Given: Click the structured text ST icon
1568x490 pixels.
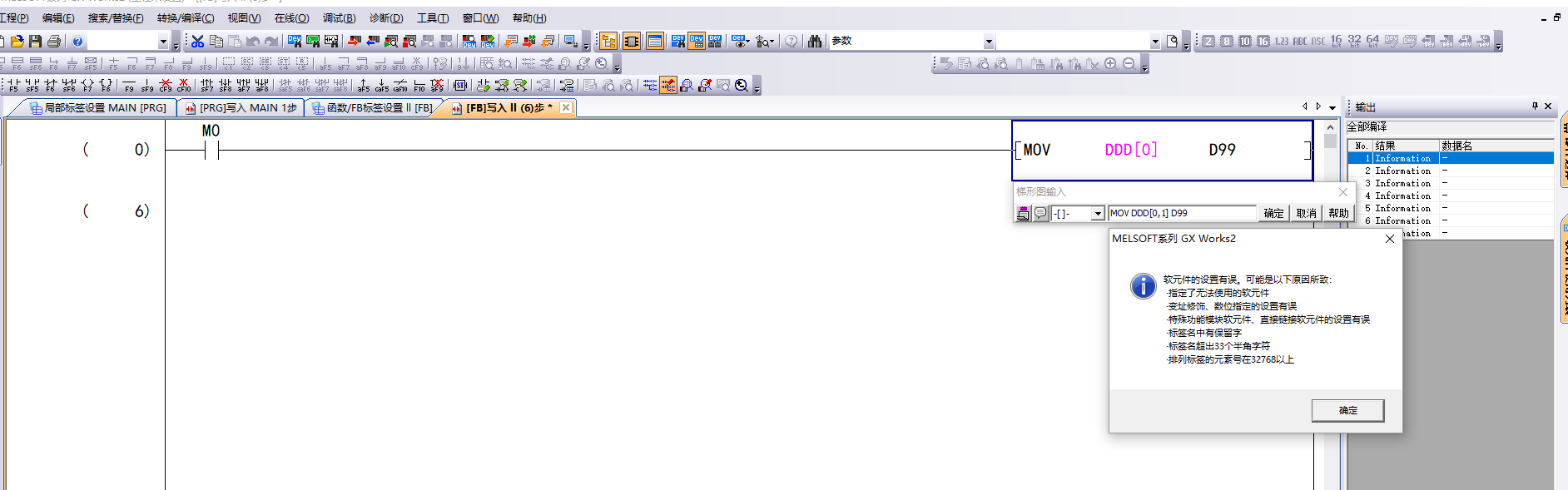Looking at the screenshot, I should tap(459, 85).
